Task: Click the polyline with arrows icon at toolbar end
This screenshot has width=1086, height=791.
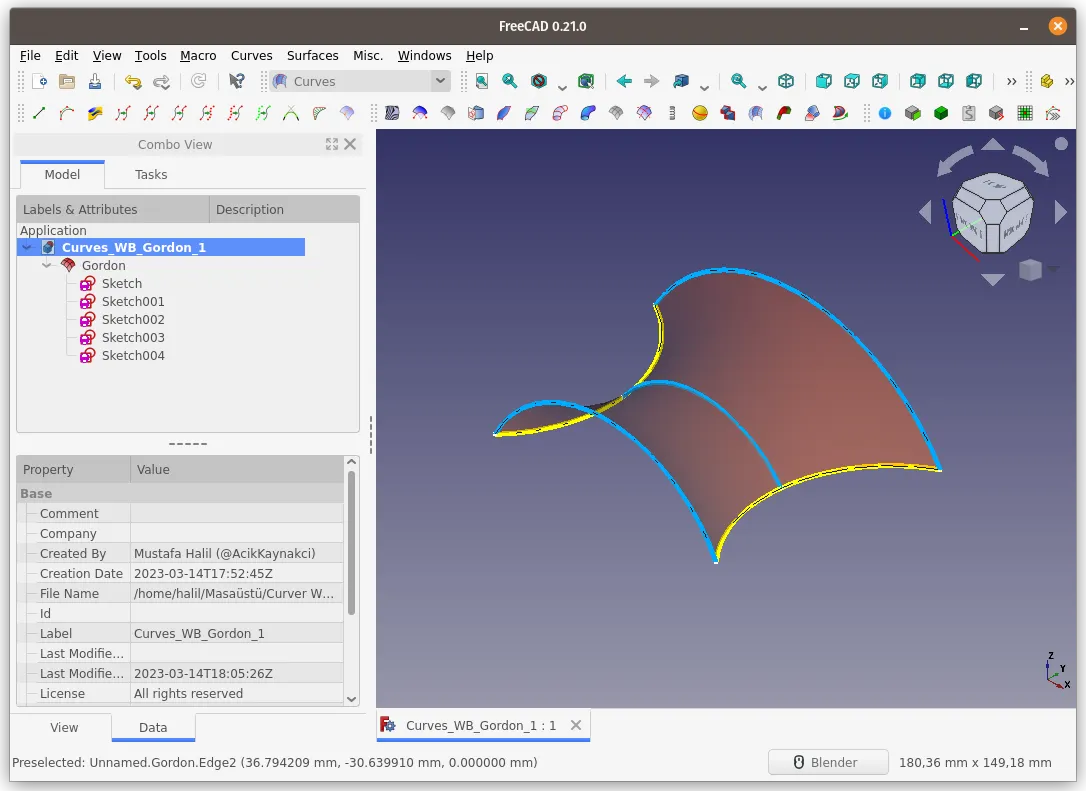Action: point(1053,113)
